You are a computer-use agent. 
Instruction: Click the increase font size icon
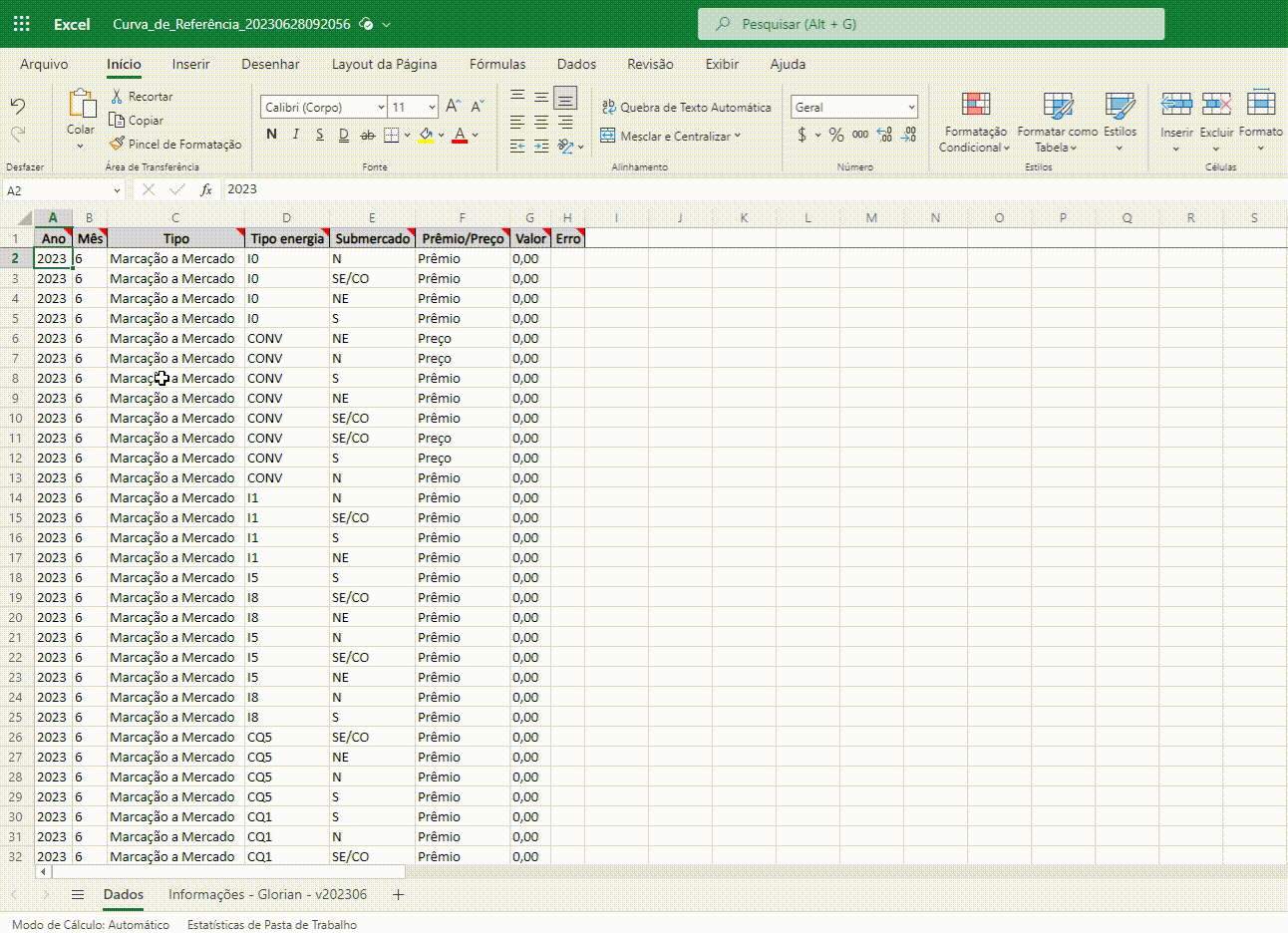coord(453,107)
